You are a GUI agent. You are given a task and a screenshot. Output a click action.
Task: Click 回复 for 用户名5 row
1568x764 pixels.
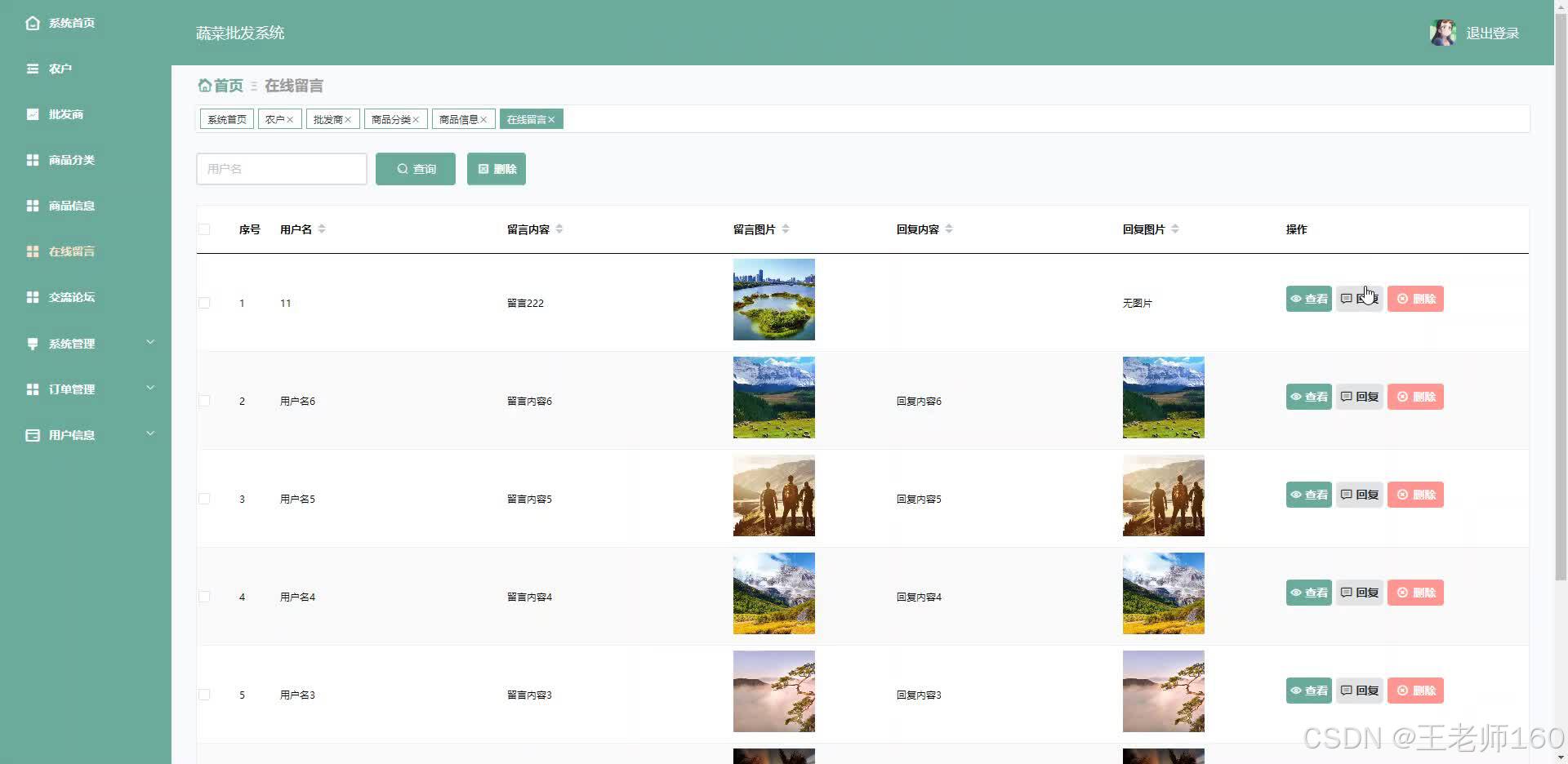(x=1360, y=495)
